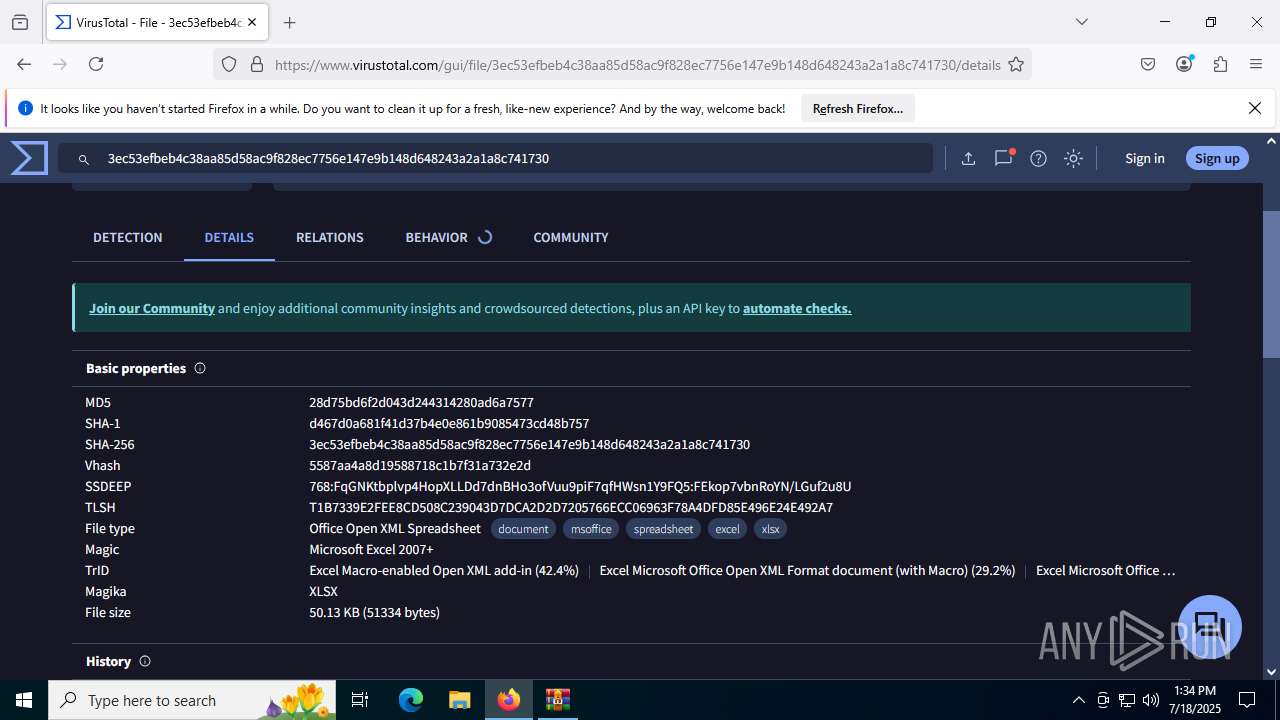
Task: Follow the Join our Community link
Action: point(152,308)
